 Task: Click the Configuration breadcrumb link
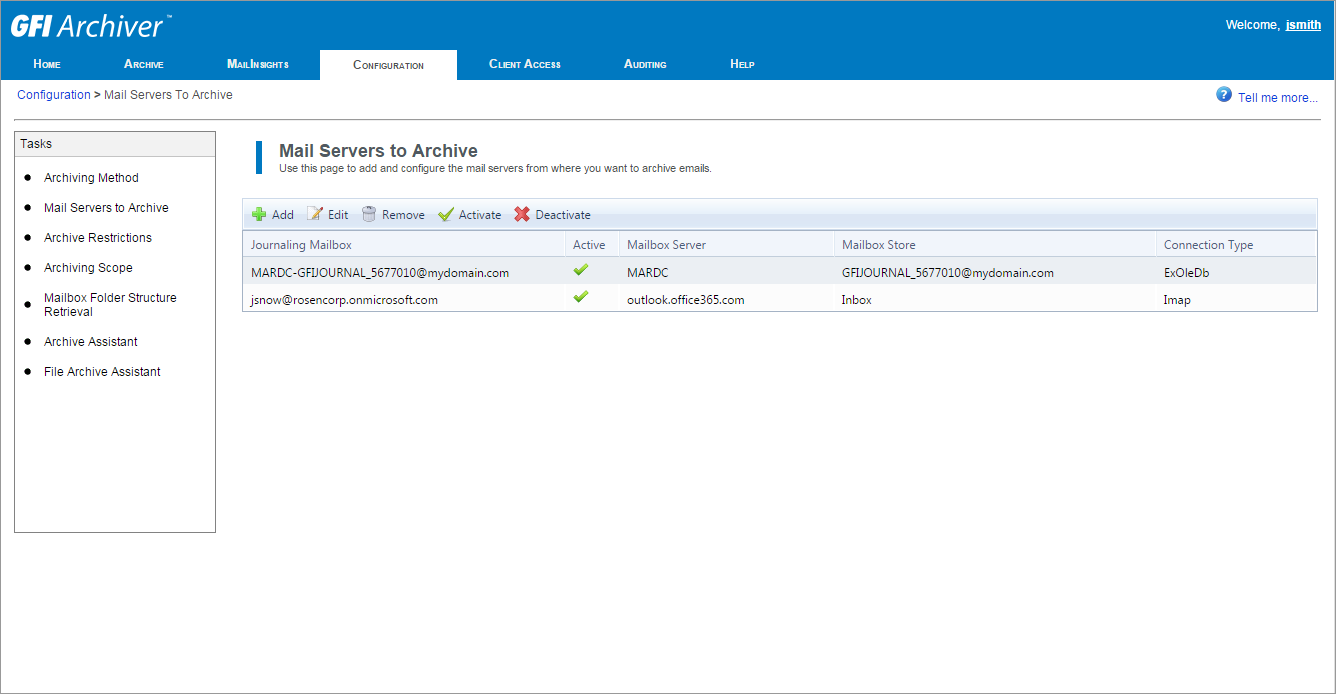54,95
